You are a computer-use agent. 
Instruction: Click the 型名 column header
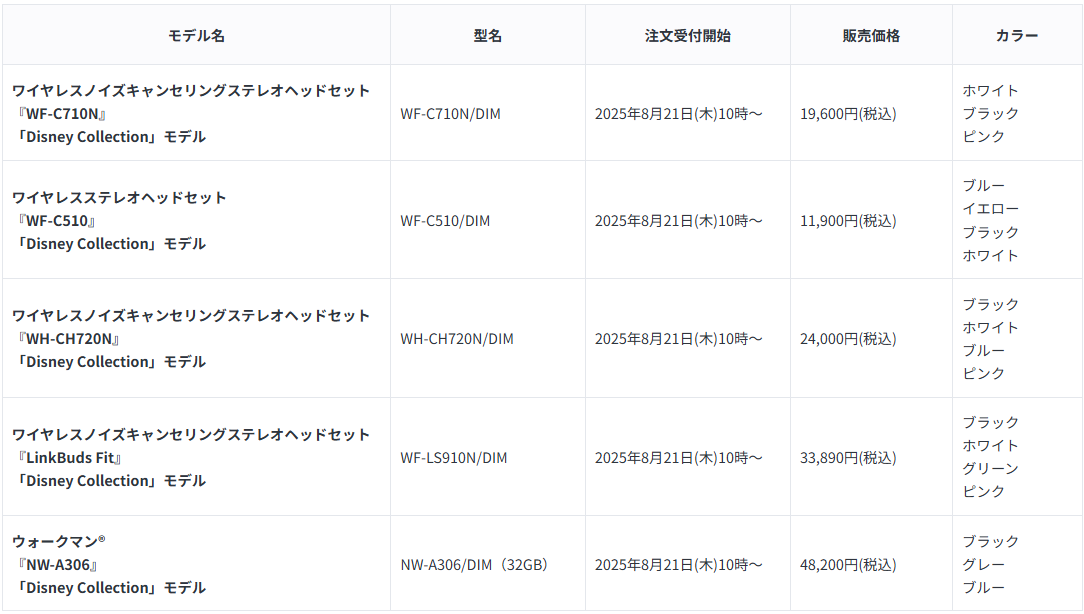click(x=487, y=36)
